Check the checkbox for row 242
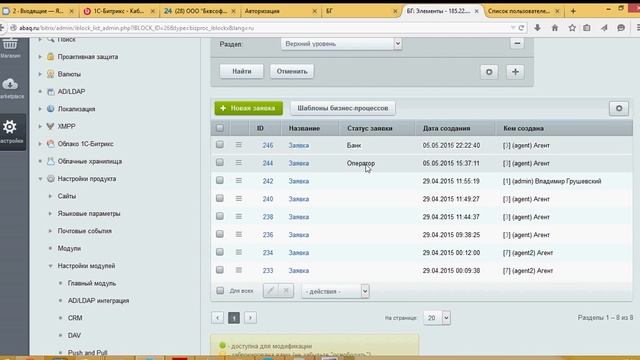640x360 pixels. 220,180
